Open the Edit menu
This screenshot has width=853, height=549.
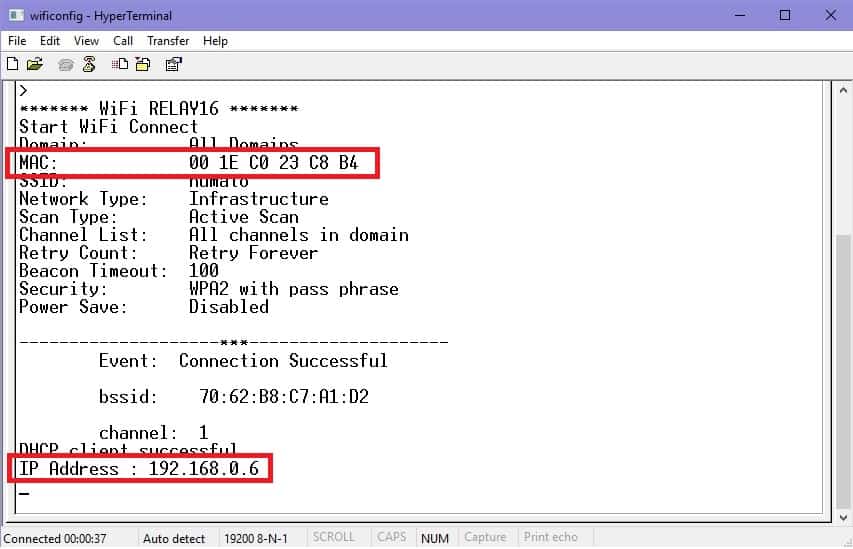[x=50, y=41]
